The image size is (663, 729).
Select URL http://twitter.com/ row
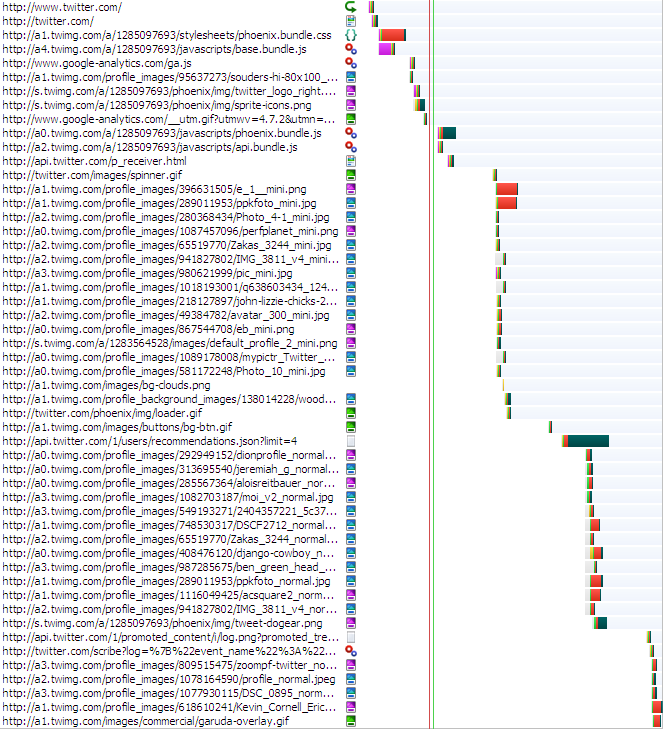tap(48, 21)
